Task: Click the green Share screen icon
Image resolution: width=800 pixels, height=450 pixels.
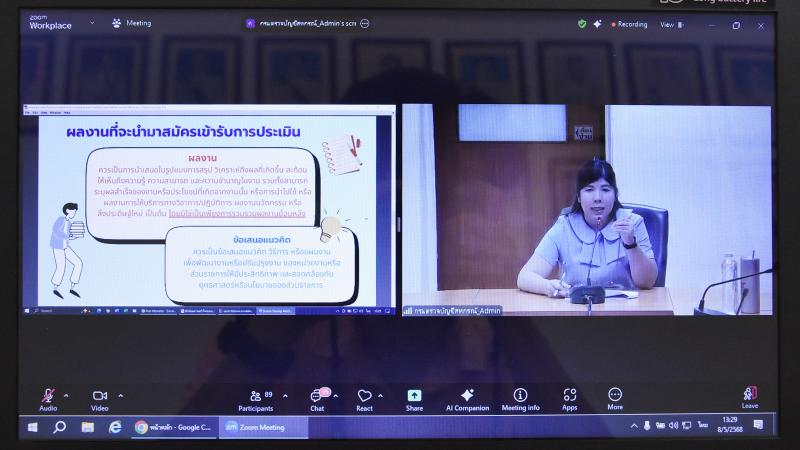Action: (414, 395)
